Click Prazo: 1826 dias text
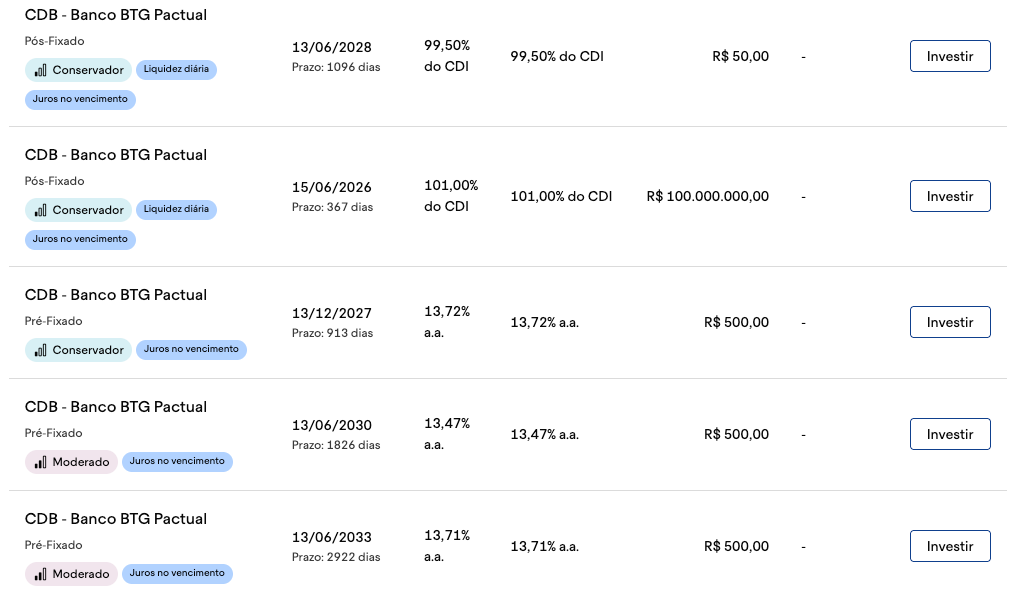Viewport: 1020px width, 594px height. (x=336, y=445)
